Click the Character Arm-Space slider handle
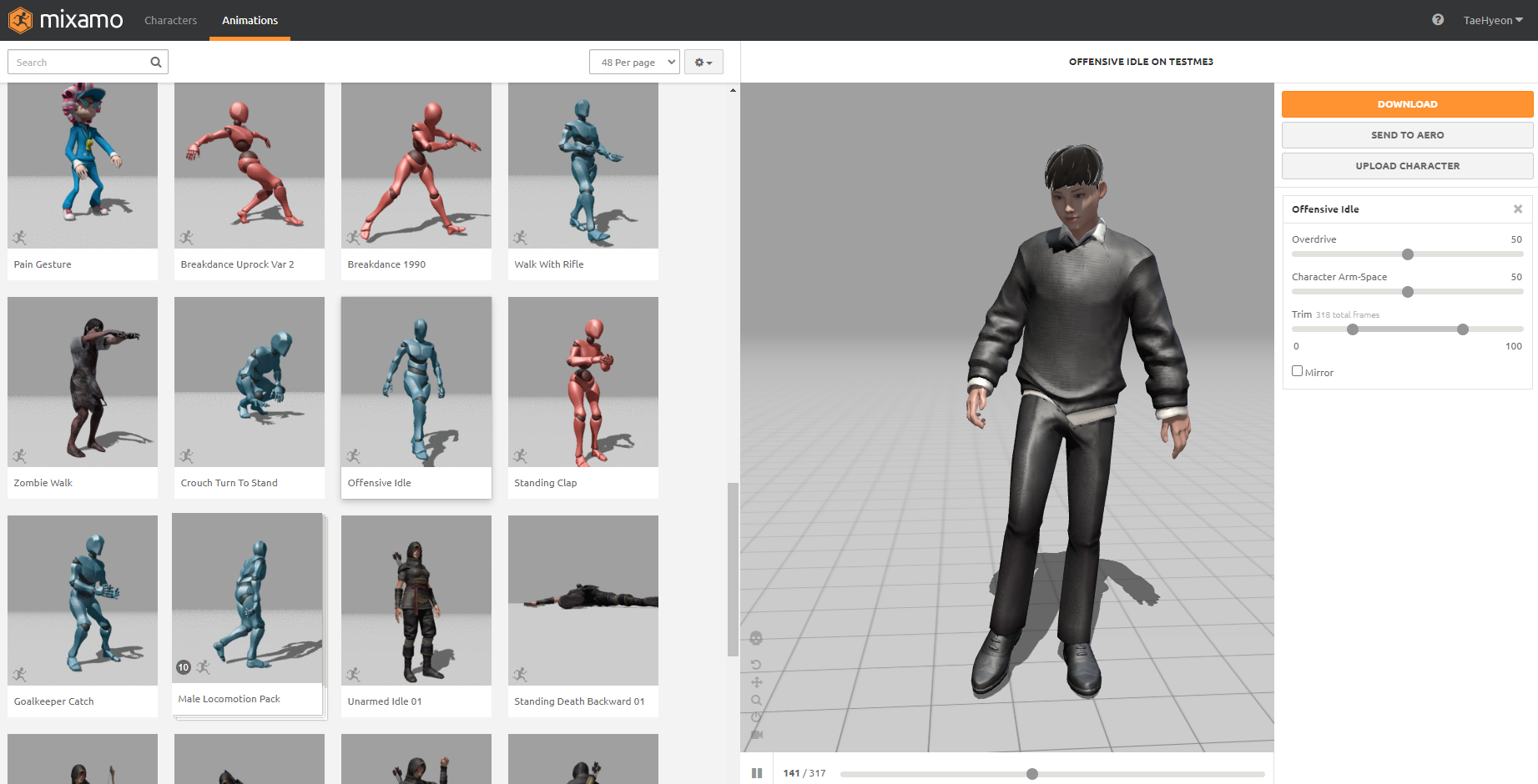1538x784 pixels. 1408,292
